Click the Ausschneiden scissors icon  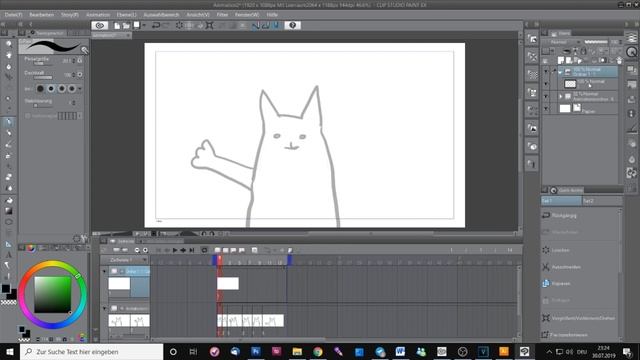point(546,267)
